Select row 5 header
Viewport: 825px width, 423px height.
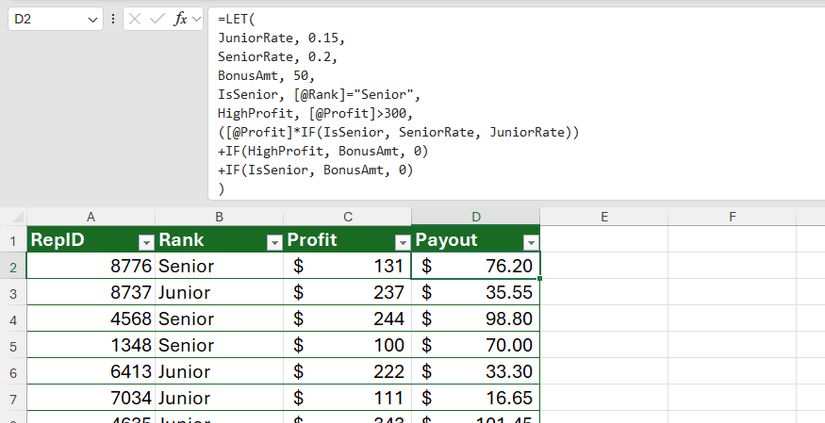click(13, 345)
